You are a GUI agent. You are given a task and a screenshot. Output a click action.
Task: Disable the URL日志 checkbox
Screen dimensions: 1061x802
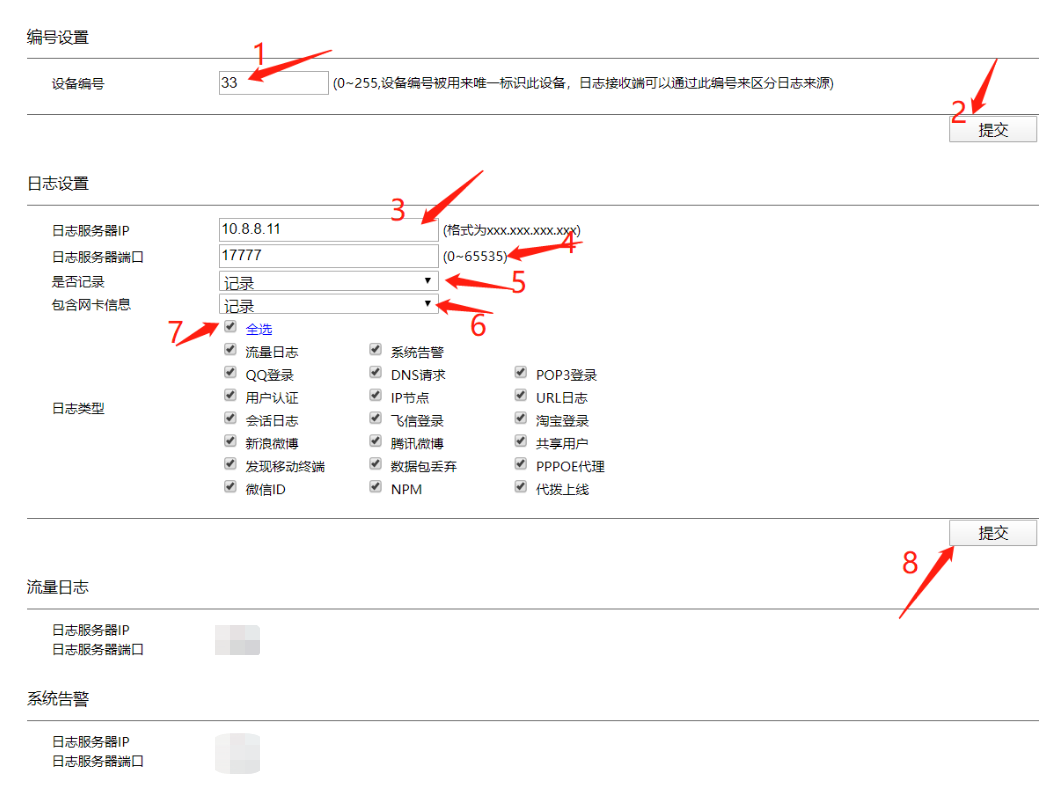pyautogui.click(x=520, y=396)
